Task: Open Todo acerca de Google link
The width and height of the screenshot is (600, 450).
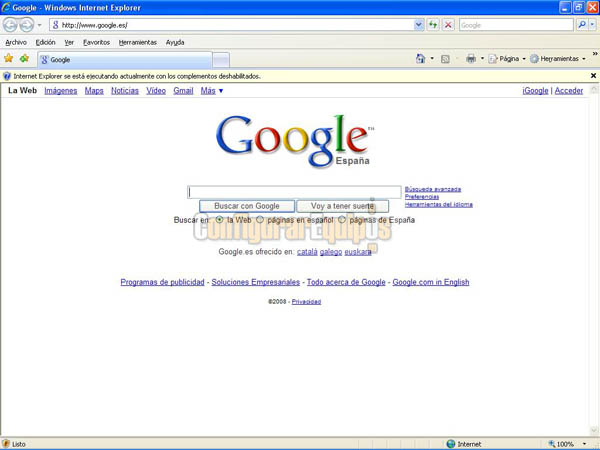Action: (346, 282)
